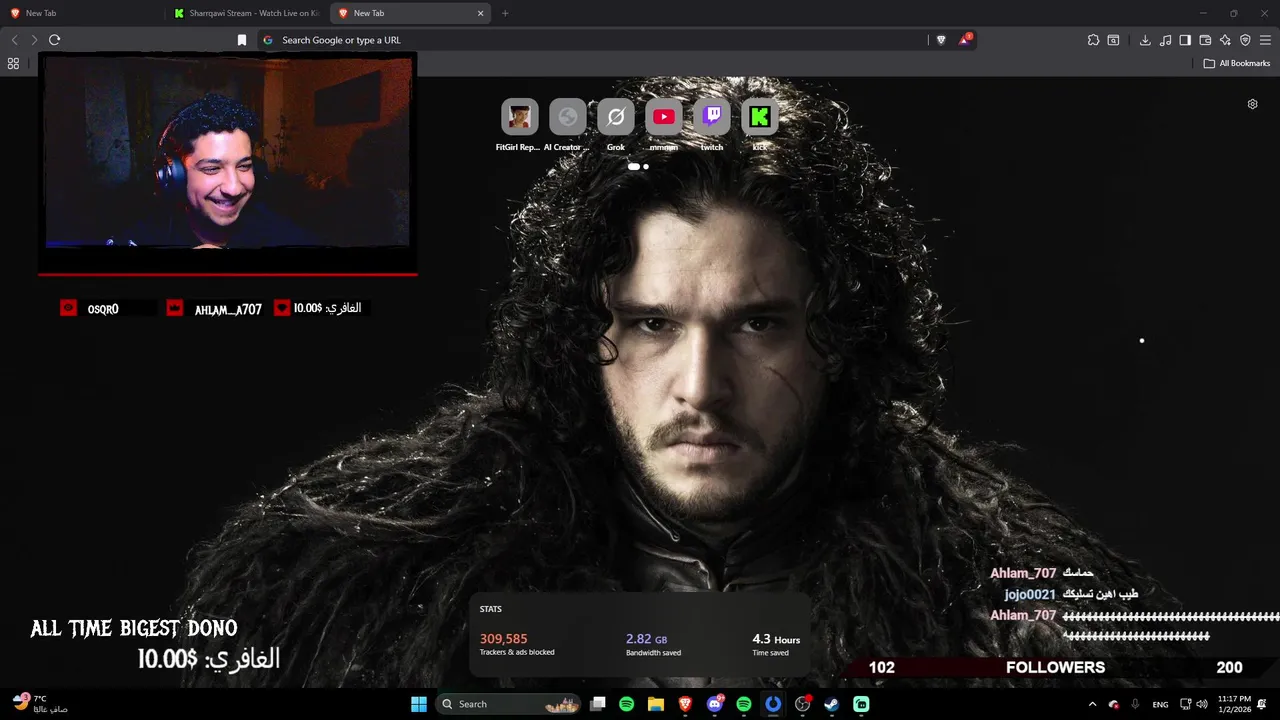Open Brave Rewards triangle icon with badge
The width and height of the screenshot is (1280, 720).
click(965, 40)
